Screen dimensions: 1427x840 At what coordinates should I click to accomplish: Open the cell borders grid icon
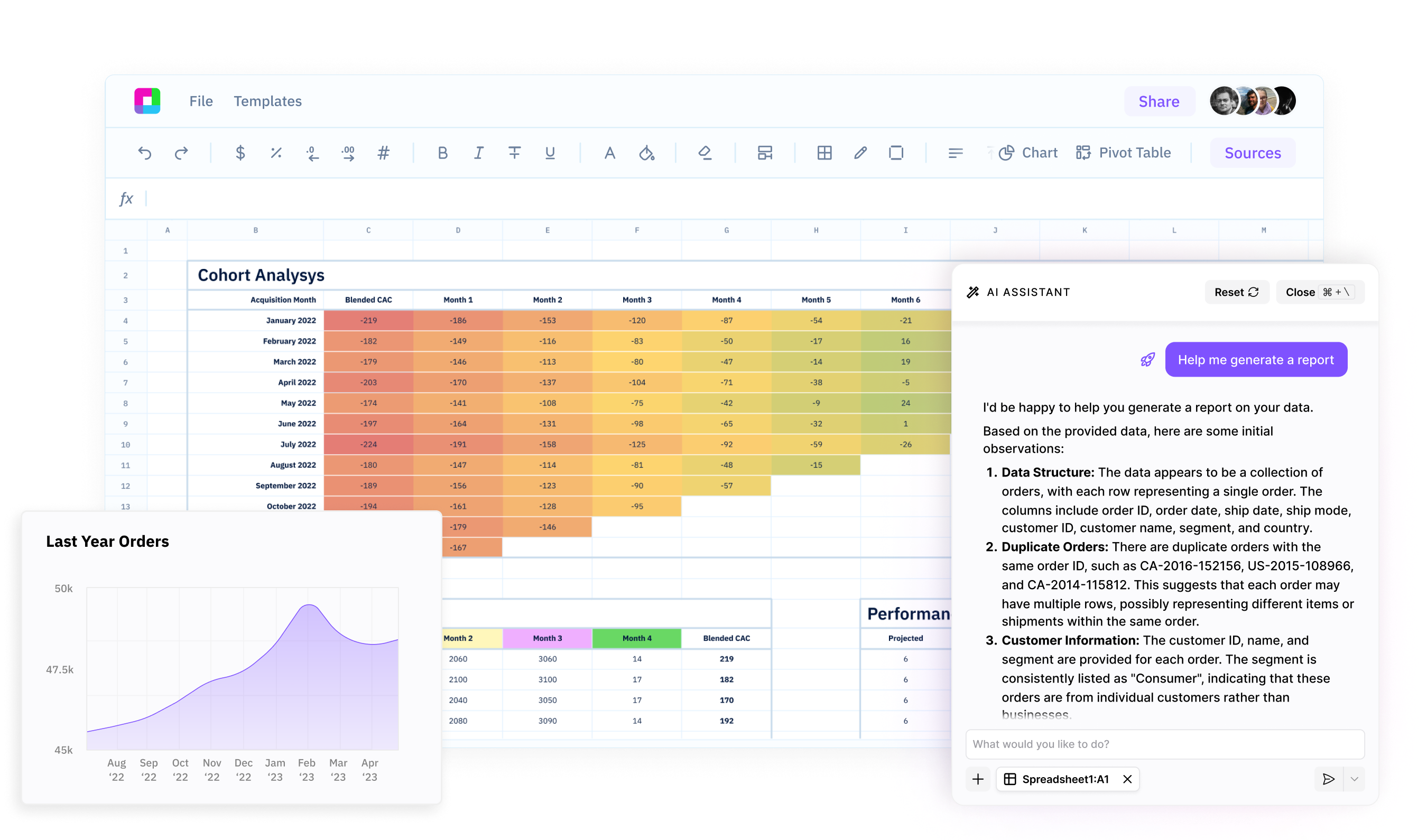point(824,153)
